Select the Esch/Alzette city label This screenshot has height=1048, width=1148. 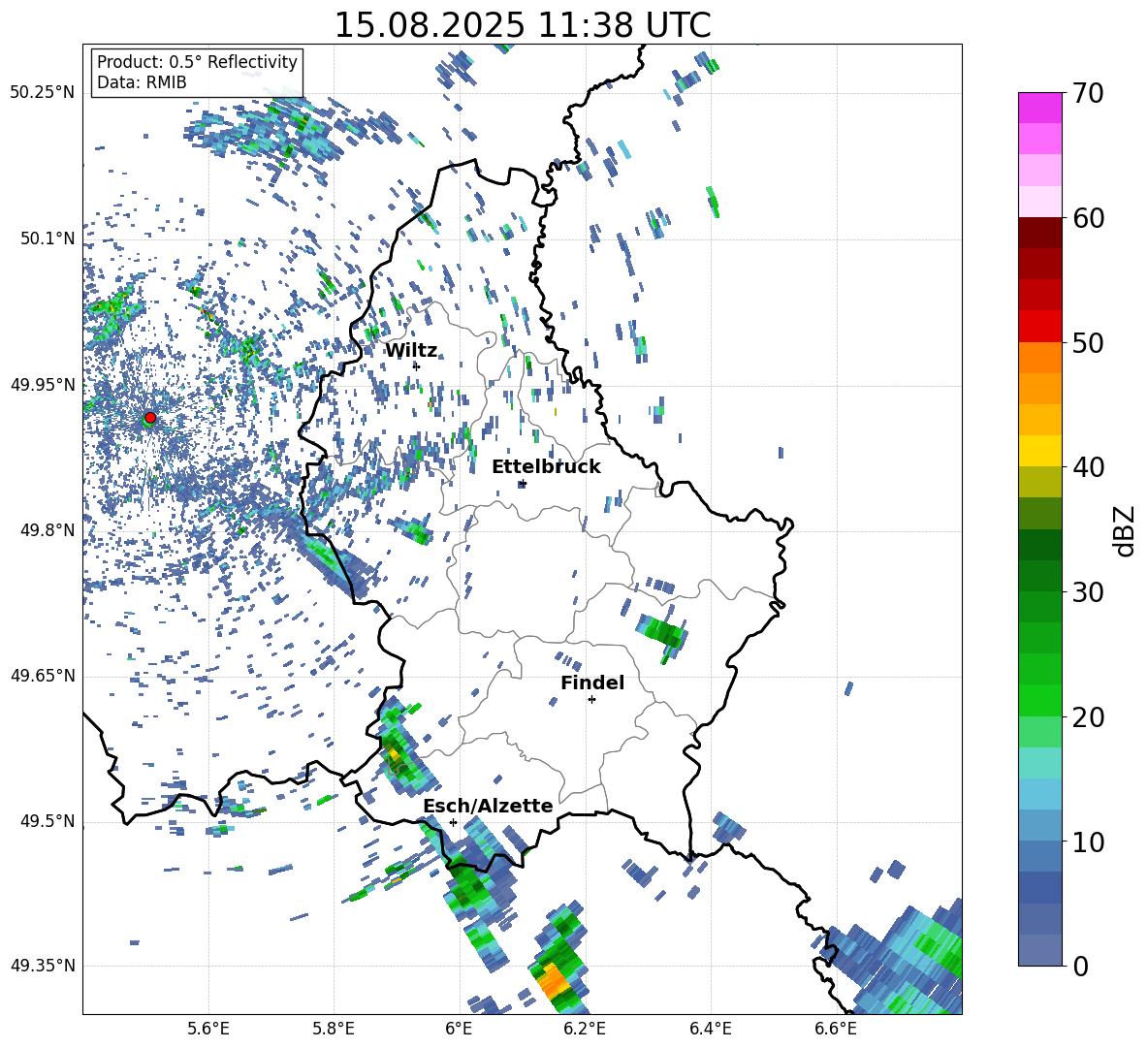(488, 806)
